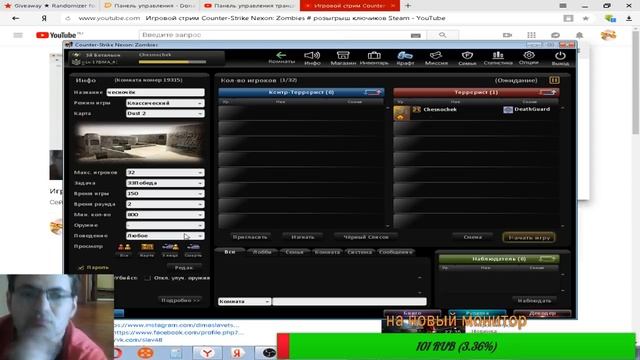640x360 pixels.
Task: Click the browser back arrow
Action: pos(16,18)
